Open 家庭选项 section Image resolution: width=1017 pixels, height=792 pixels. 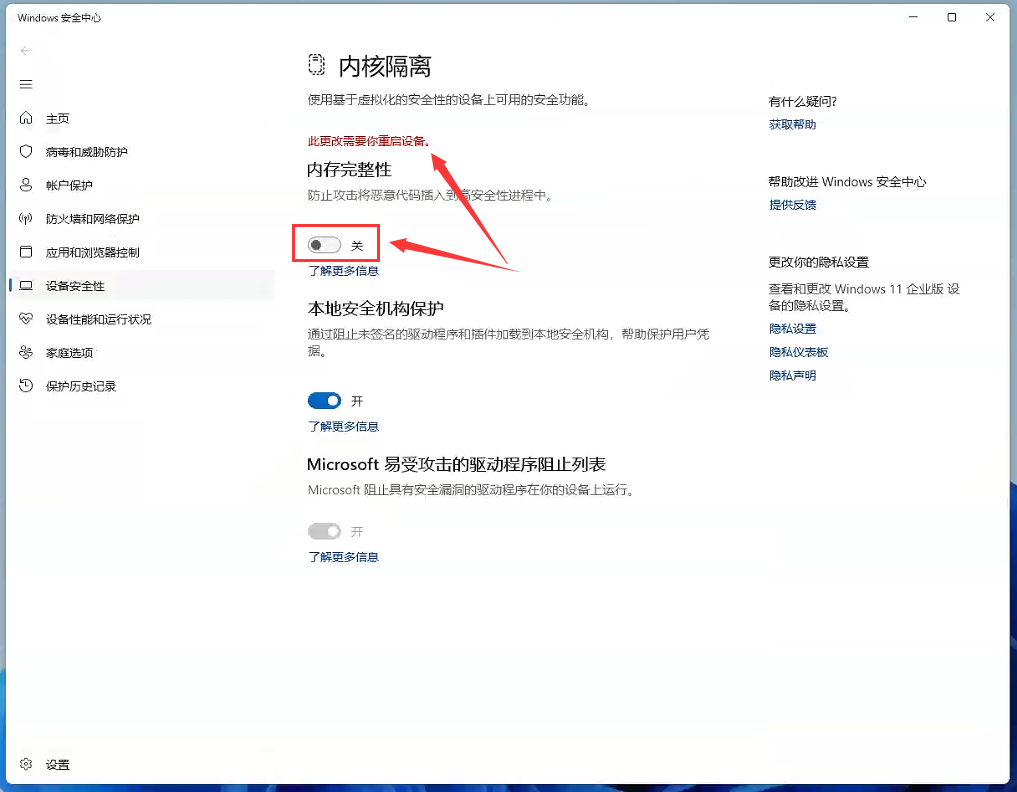coord(69,353)
